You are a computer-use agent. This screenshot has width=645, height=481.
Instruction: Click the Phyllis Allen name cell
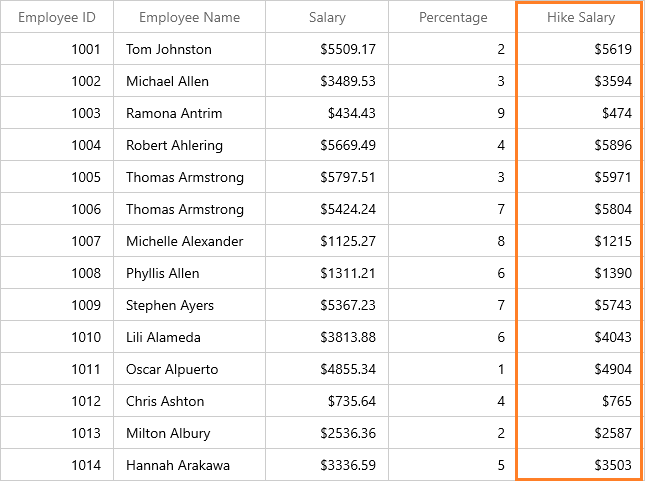(163, 273)
